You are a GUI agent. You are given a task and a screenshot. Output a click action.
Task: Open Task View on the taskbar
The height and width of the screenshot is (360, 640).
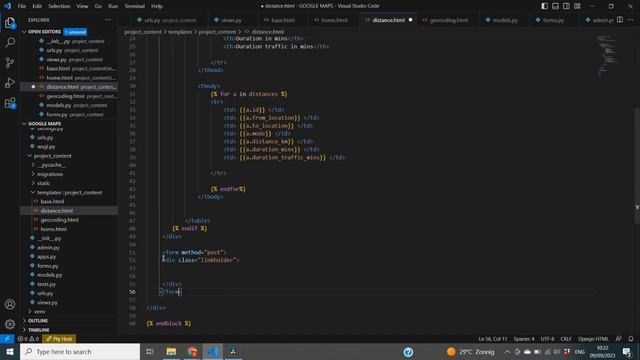[x=150, y=352]
